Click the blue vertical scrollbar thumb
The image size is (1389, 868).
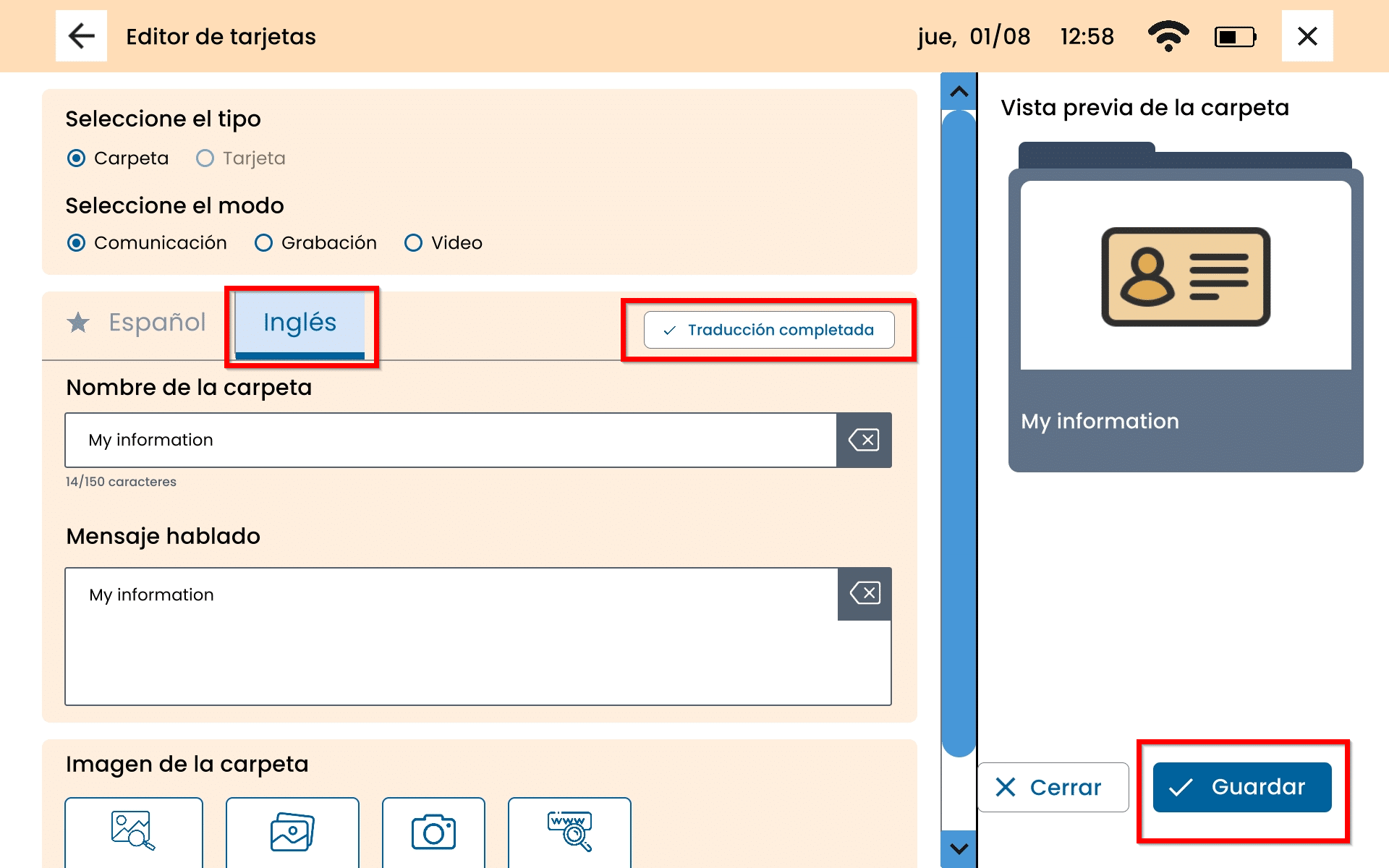point(959,434)
